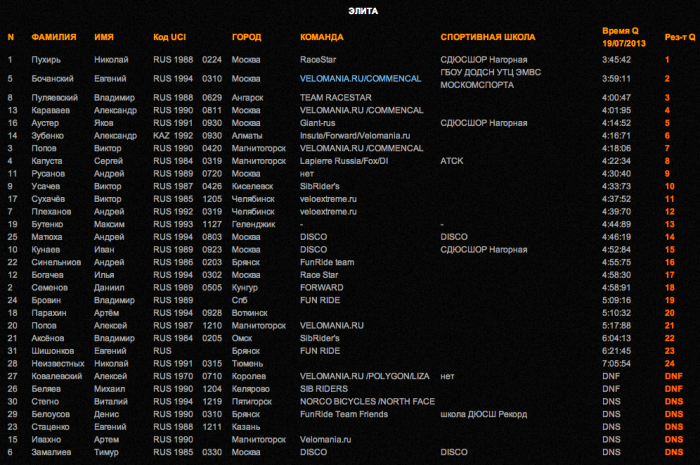Click the Insute/Forward/Velomania.ru team cell
The image size is (700, 465).
point(355,136)
